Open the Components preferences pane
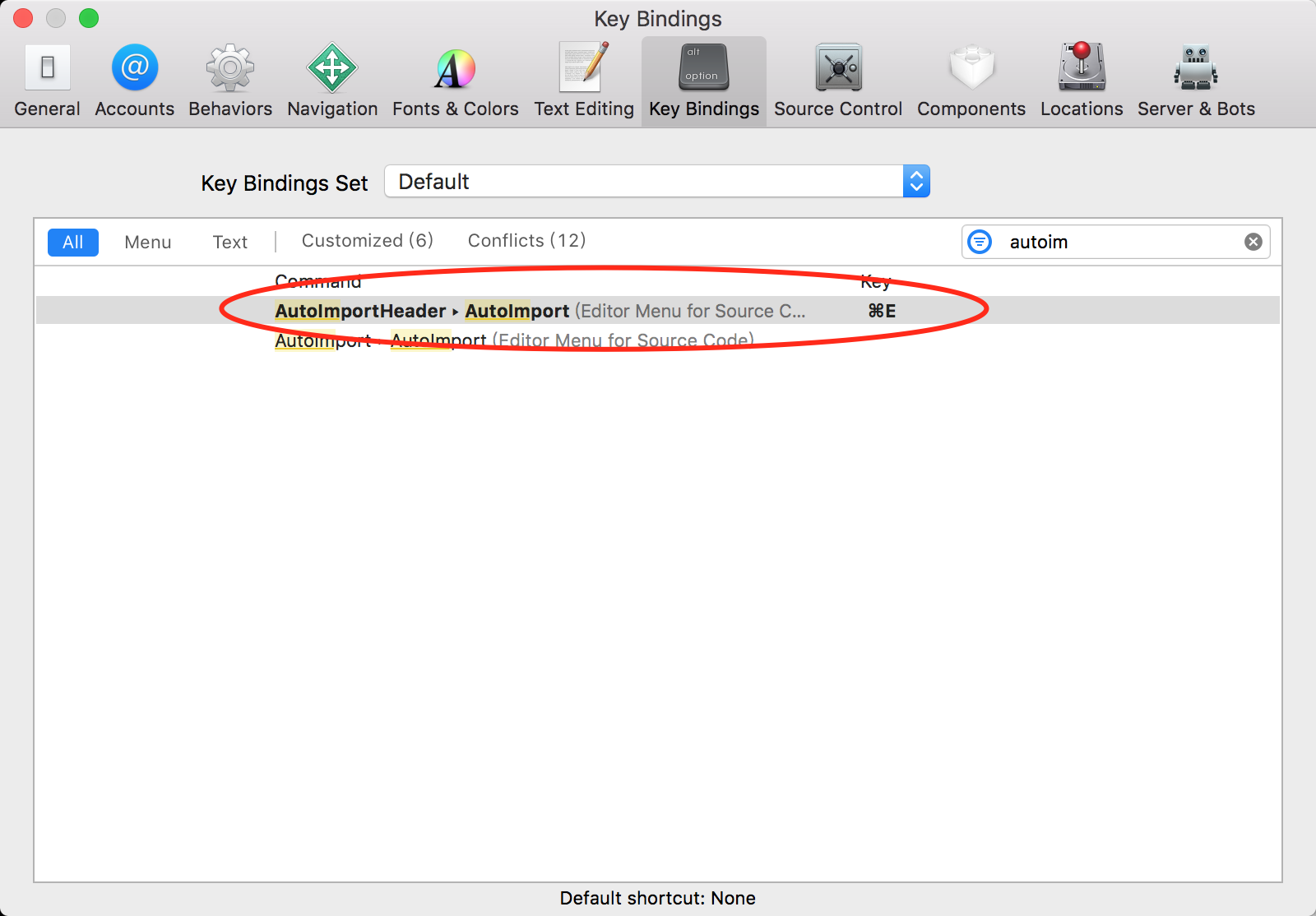This screenshot has width=1316, height=916. pos(971,81)
